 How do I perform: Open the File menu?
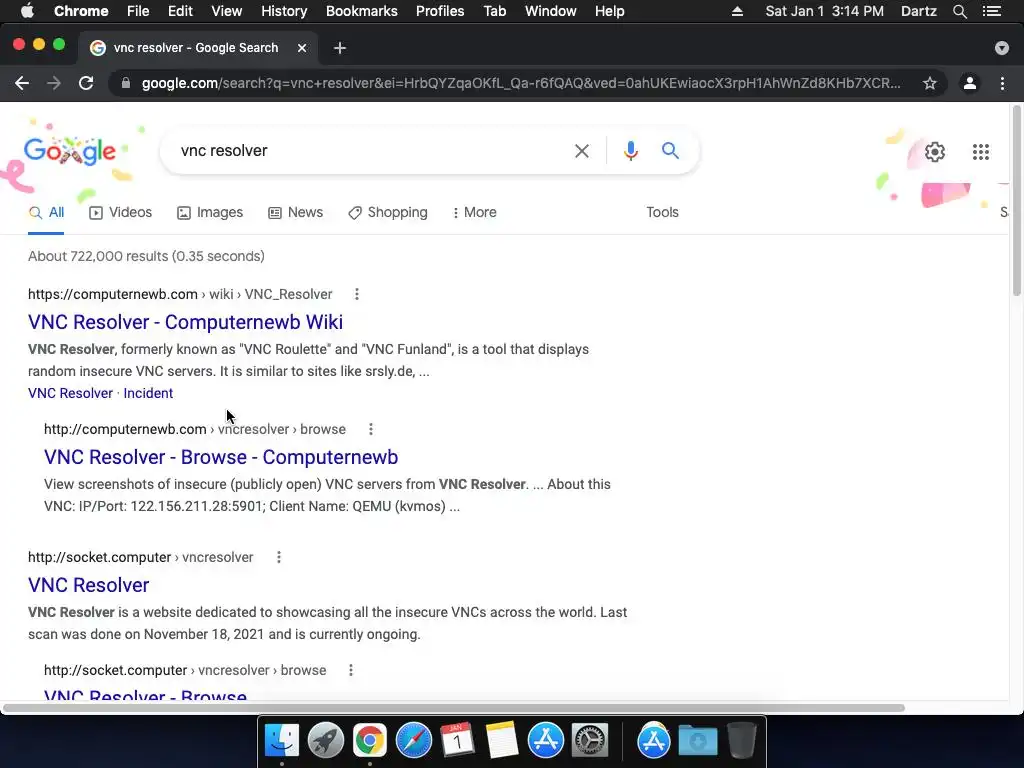[x=138, y=11]
